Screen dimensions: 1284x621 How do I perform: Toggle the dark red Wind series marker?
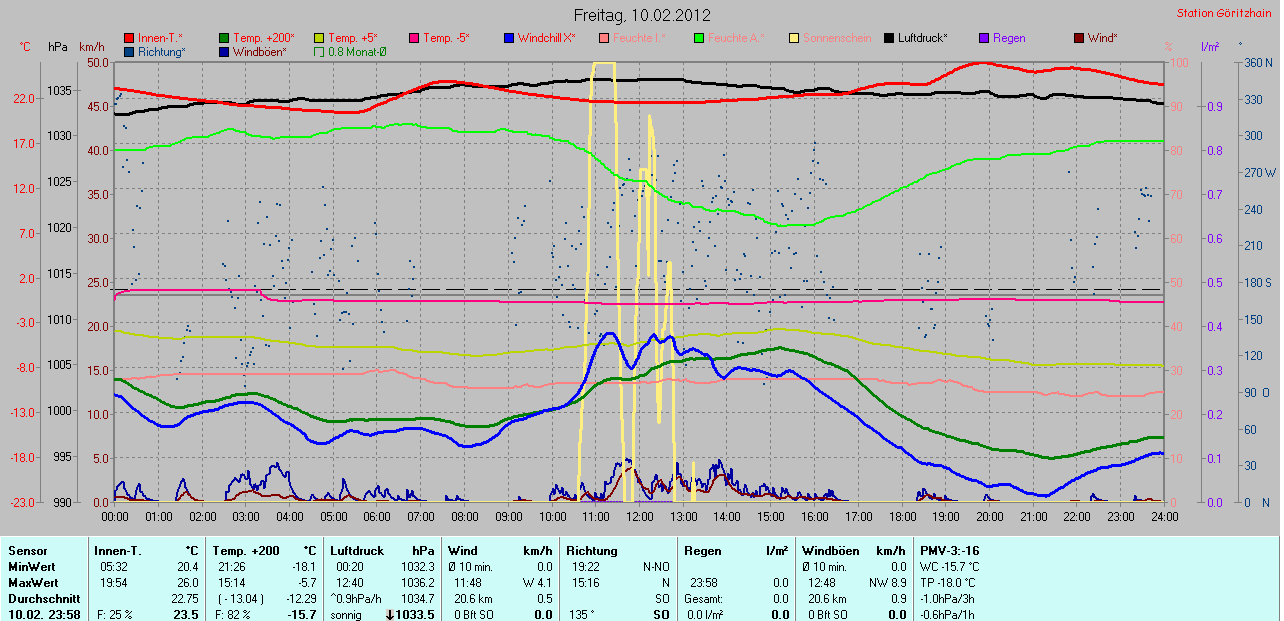(x=1079, y=38)
